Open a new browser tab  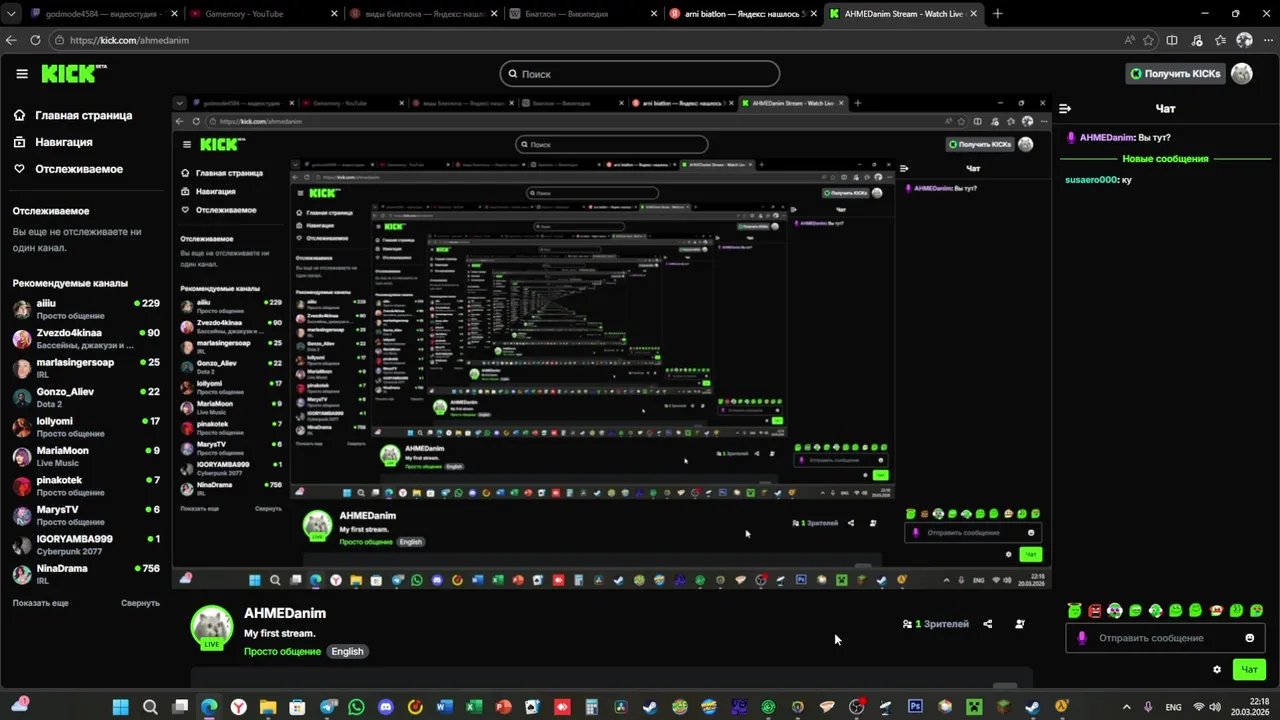(997, 14)
